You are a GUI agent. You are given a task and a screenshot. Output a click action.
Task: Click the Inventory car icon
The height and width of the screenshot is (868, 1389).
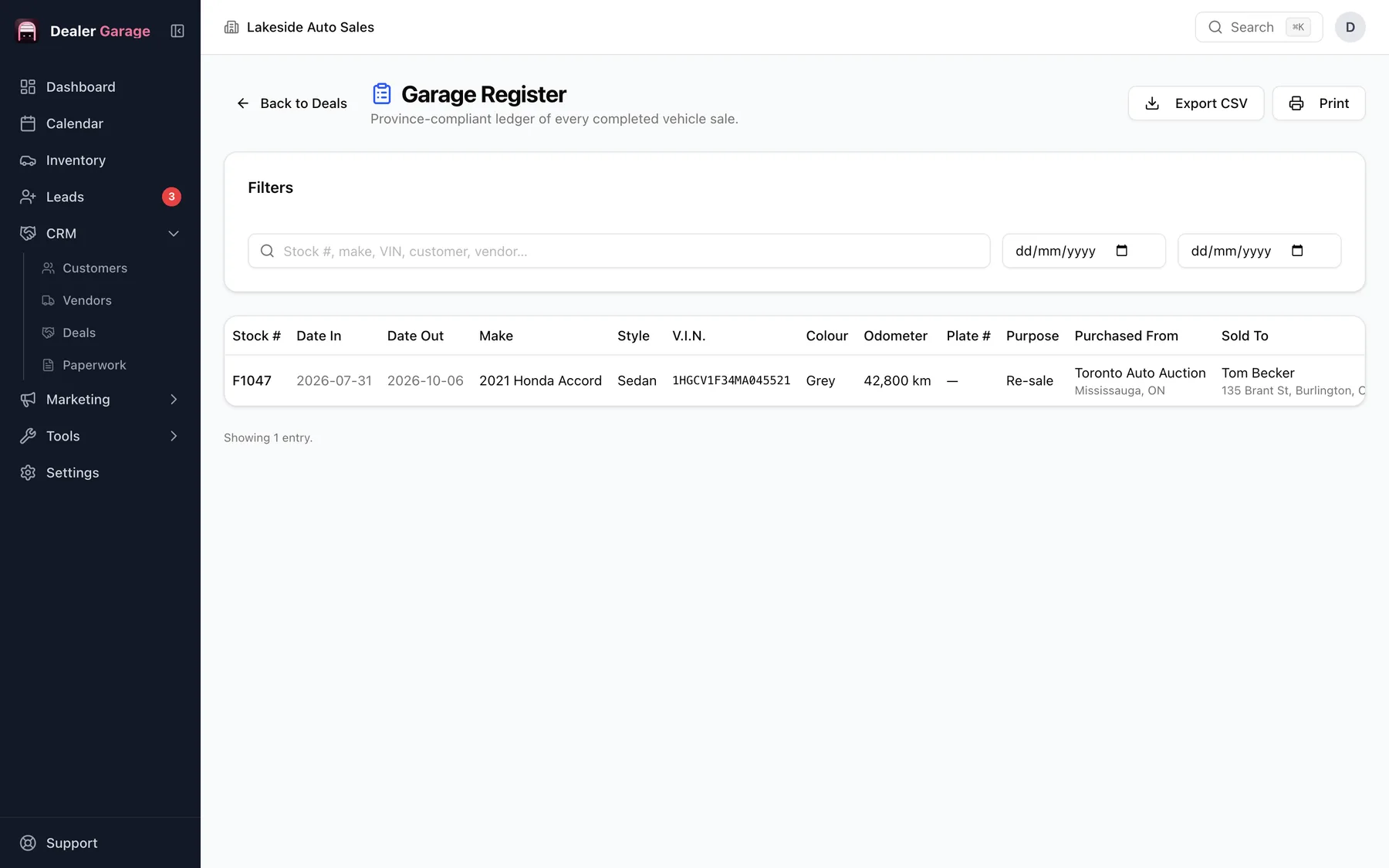[x=28, y=160]
